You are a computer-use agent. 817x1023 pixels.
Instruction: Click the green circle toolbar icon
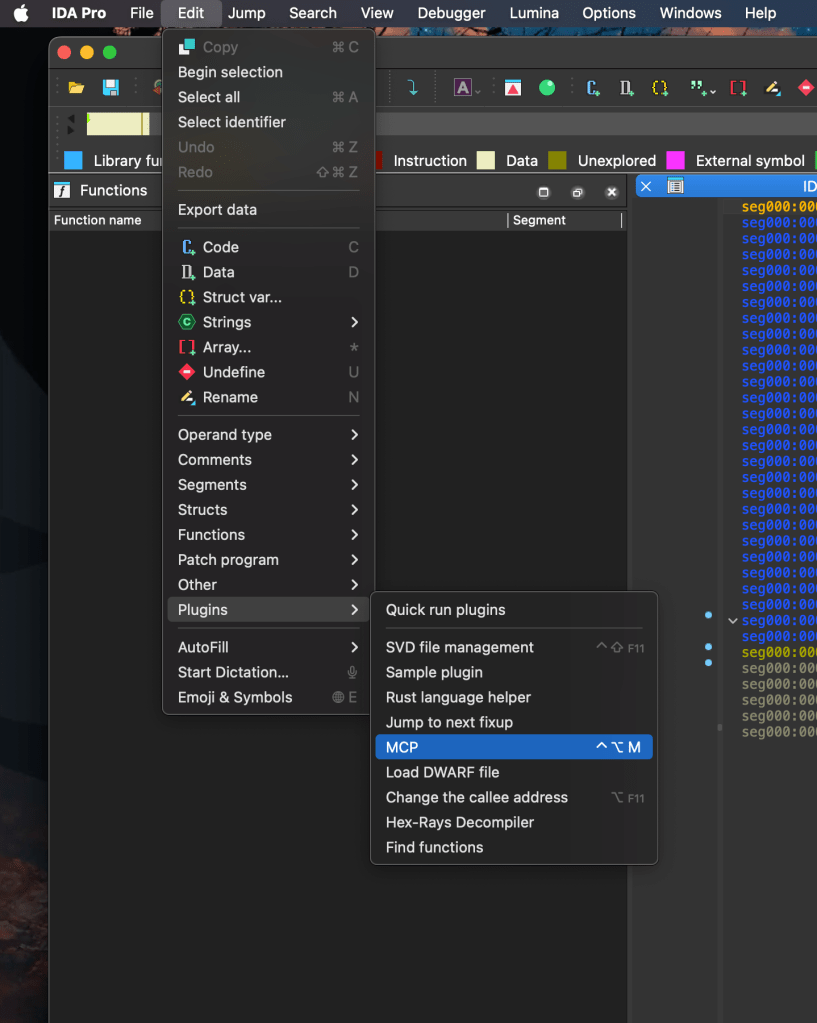[x=547, y=88]
